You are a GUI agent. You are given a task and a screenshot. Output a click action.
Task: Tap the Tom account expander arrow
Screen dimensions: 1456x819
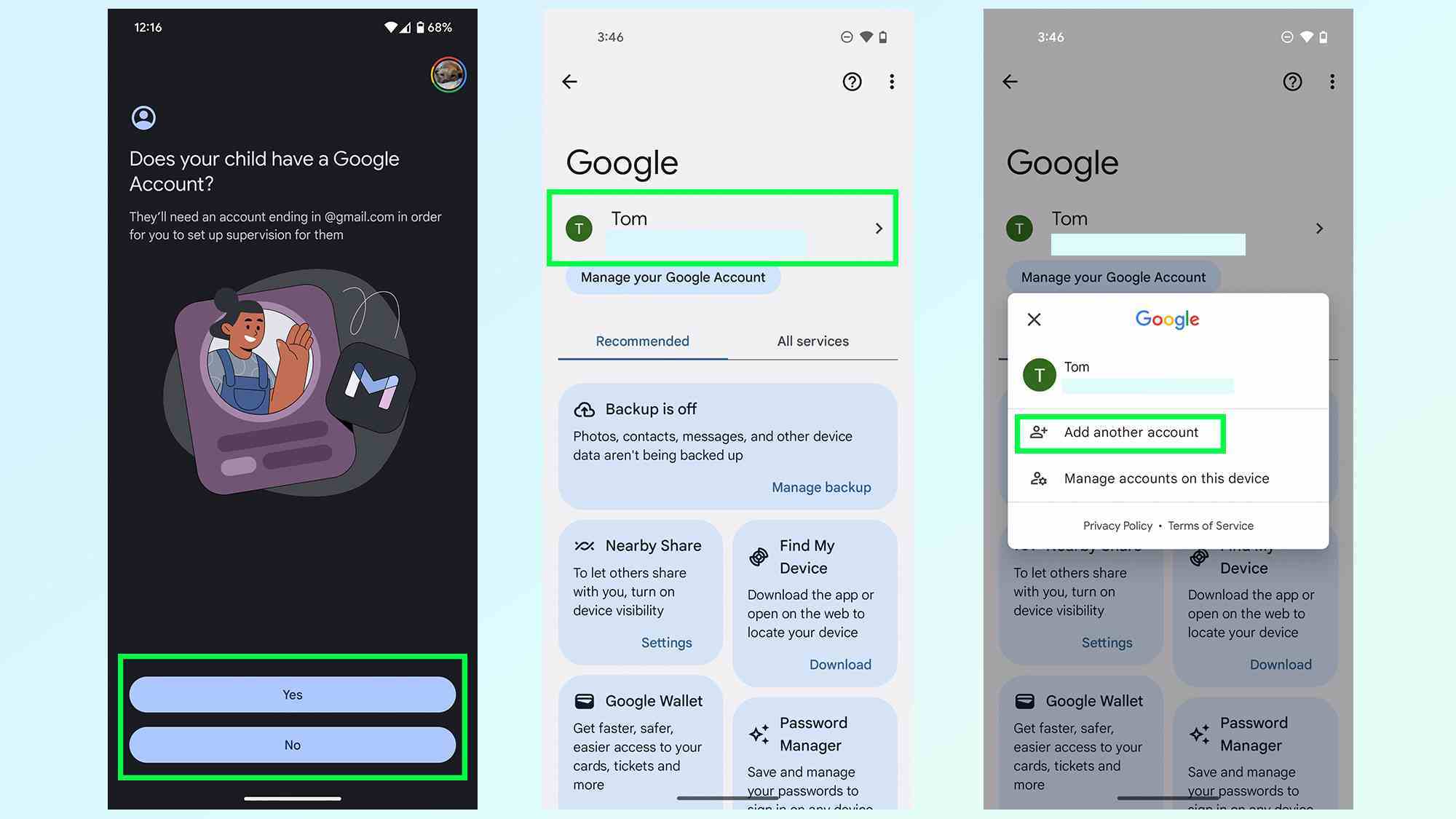tap(878, 228)
